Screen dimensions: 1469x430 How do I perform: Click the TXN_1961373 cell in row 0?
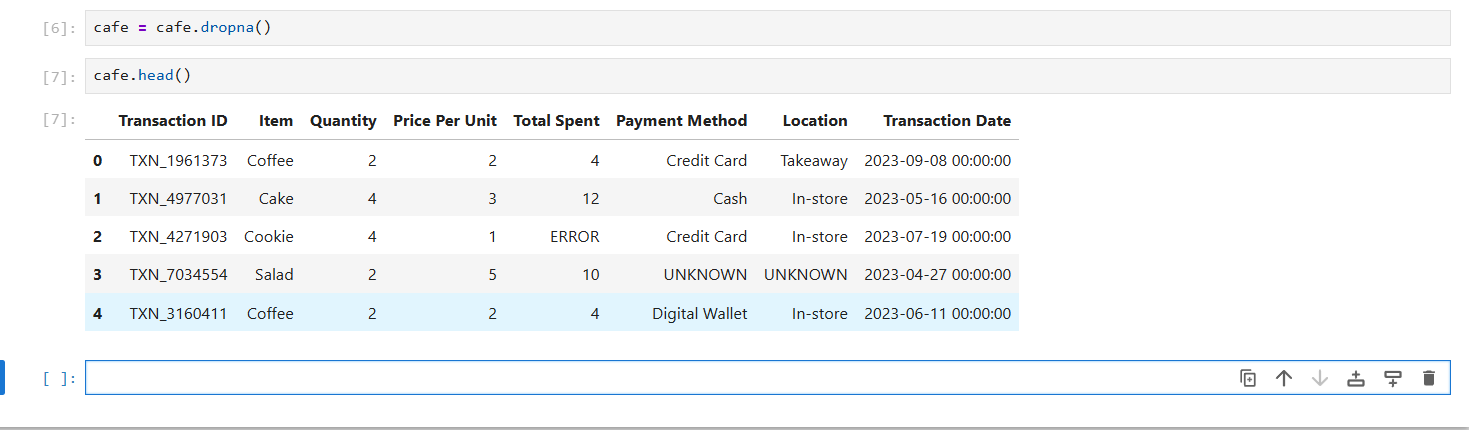point(178,161)
